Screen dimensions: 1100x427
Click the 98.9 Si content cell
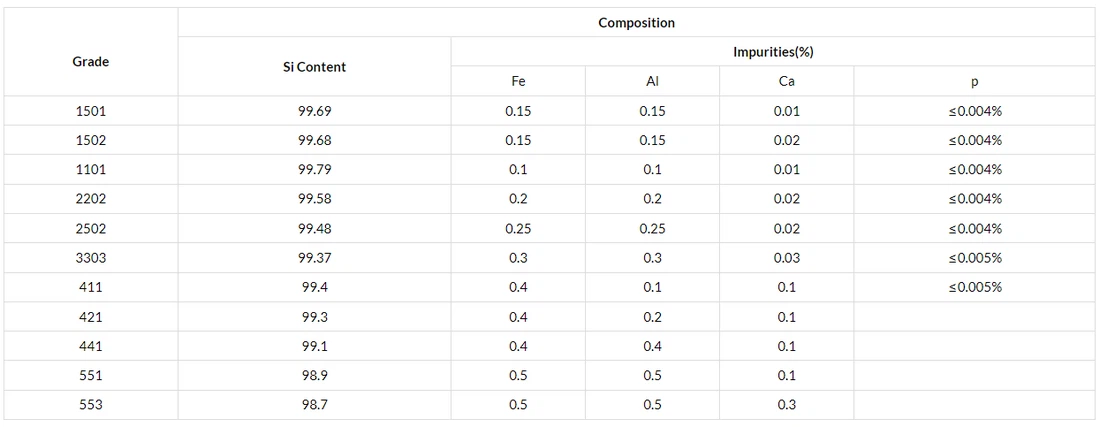click(315, 376)
